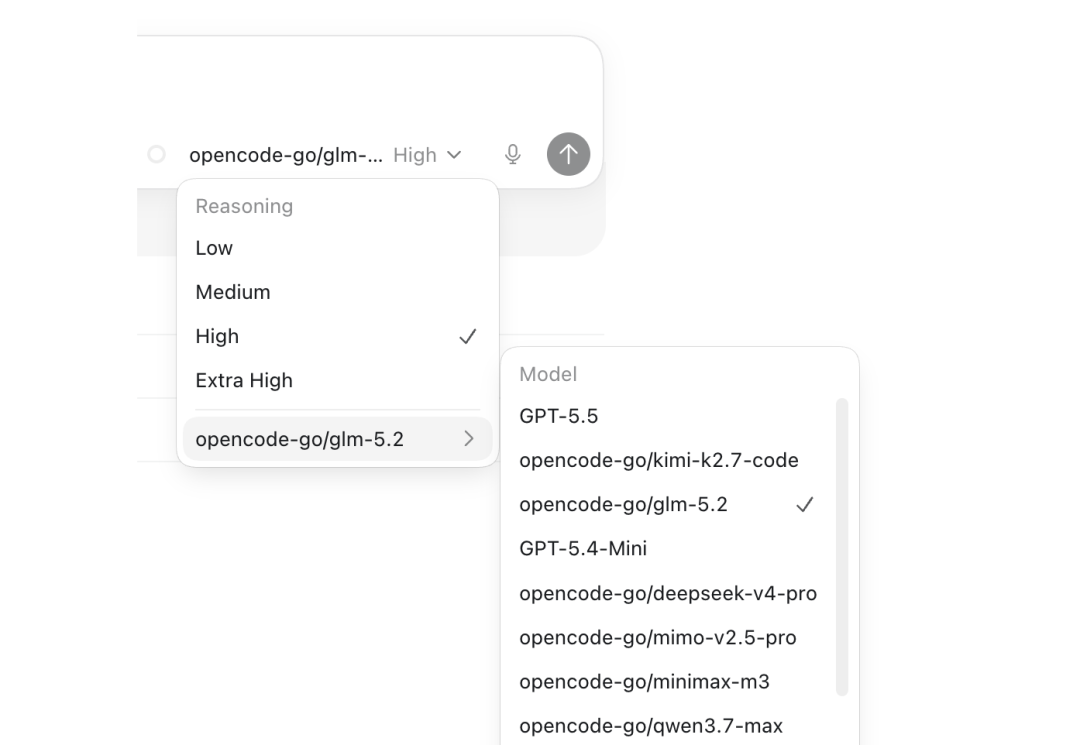Click the circle status icon beside model name

157,154
